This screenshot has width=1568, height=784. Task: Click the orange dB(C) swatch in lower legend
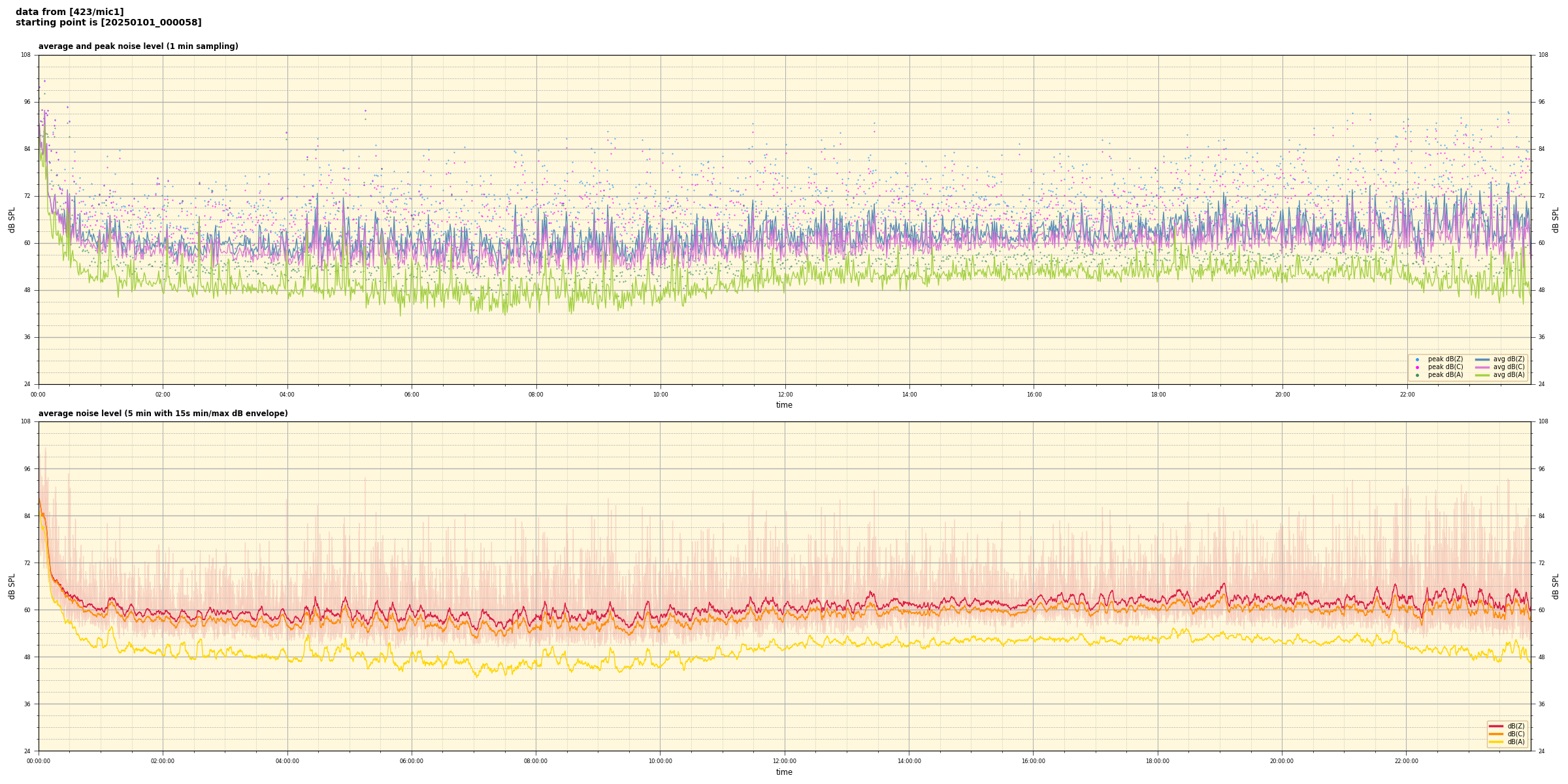1496,734
